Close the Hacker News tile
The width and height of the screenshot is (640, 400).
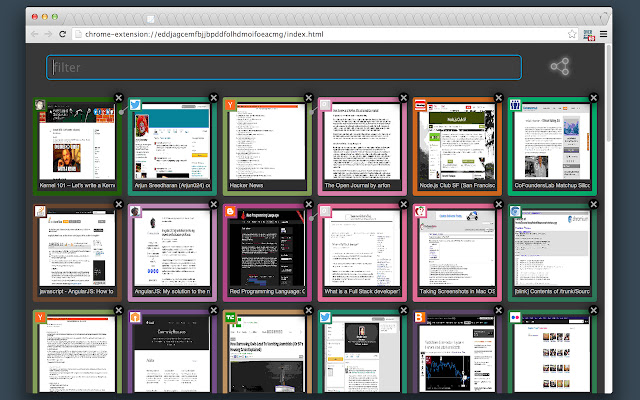309,98
